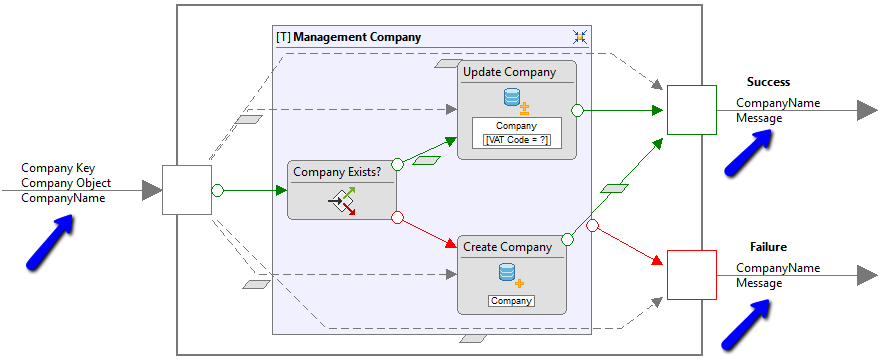885x360 pixels.
Task: Click green OK connector circle of Update Company
Action: pos(577,111)
